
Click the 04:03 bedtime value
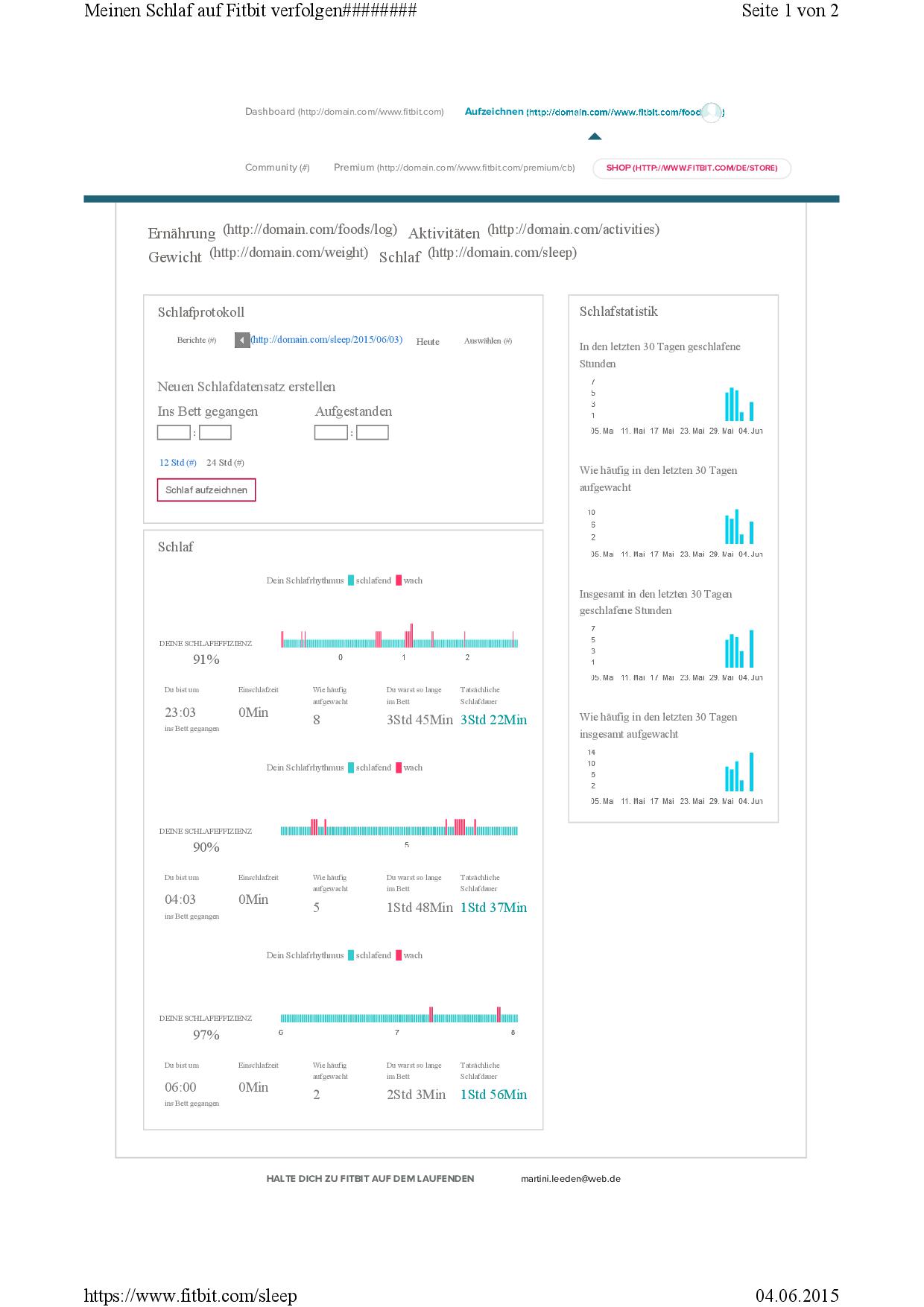click(x=180, y=899)
